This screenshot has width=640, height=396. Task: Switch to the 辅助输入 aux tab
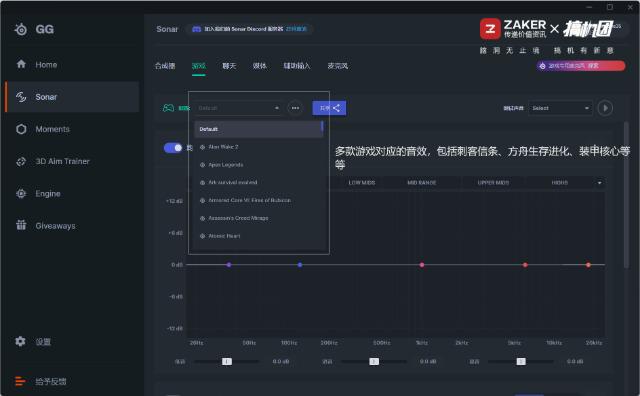pyautogui.click(x=297, y=66)
